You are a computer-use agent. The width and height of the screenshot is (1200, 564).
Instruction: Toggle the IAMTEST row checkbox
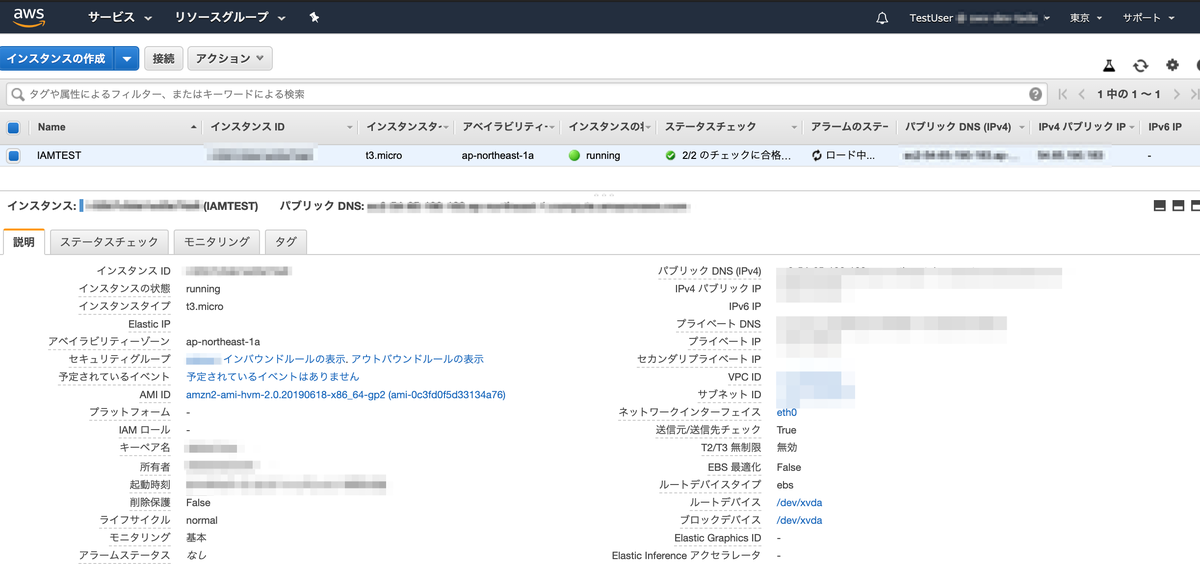tap(14, 156)
